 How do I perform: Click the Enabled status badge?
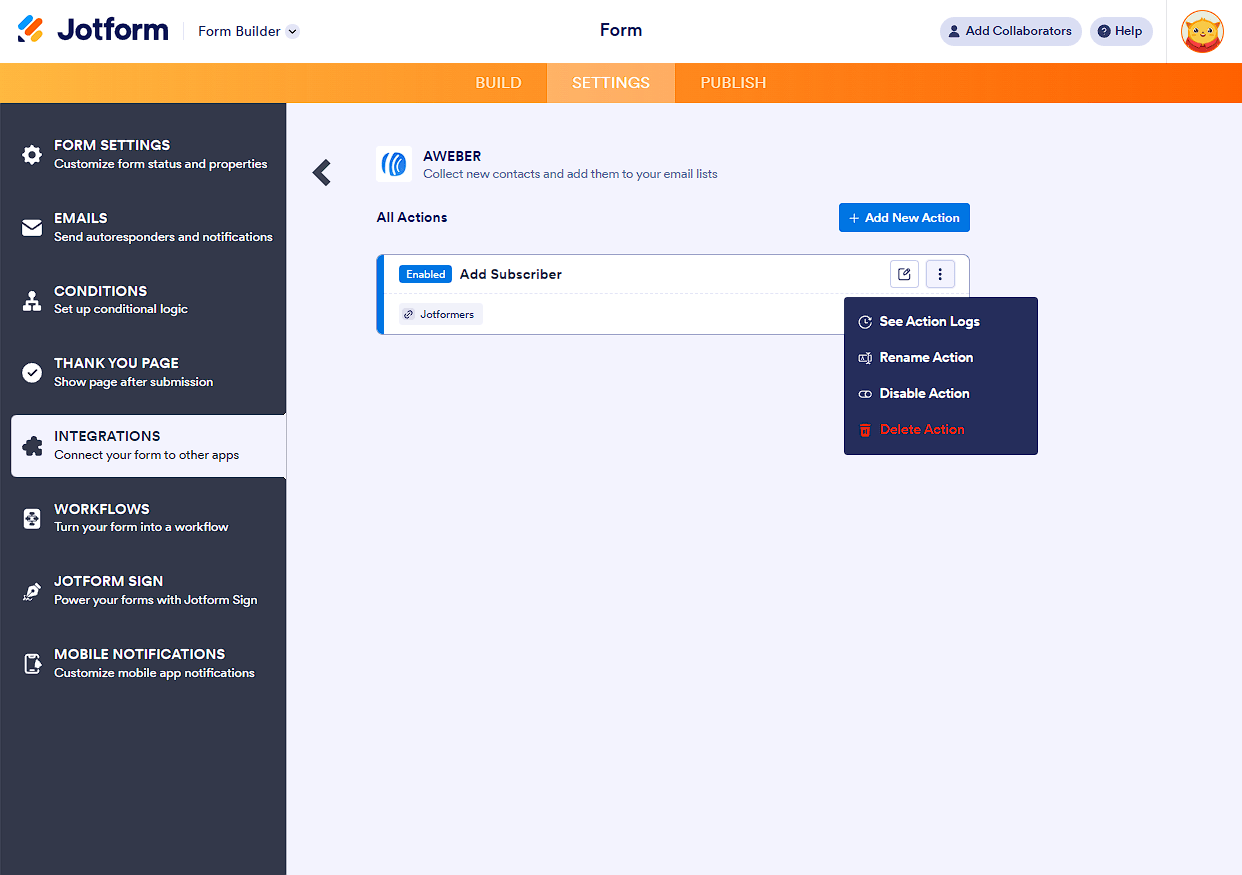(x=426, y=274)
